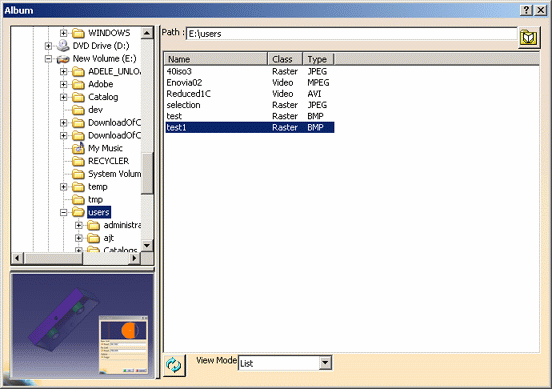This screenshot has width=552, height=389.
Task: Click the question mark help button
Action: click(x=526, y=10)
